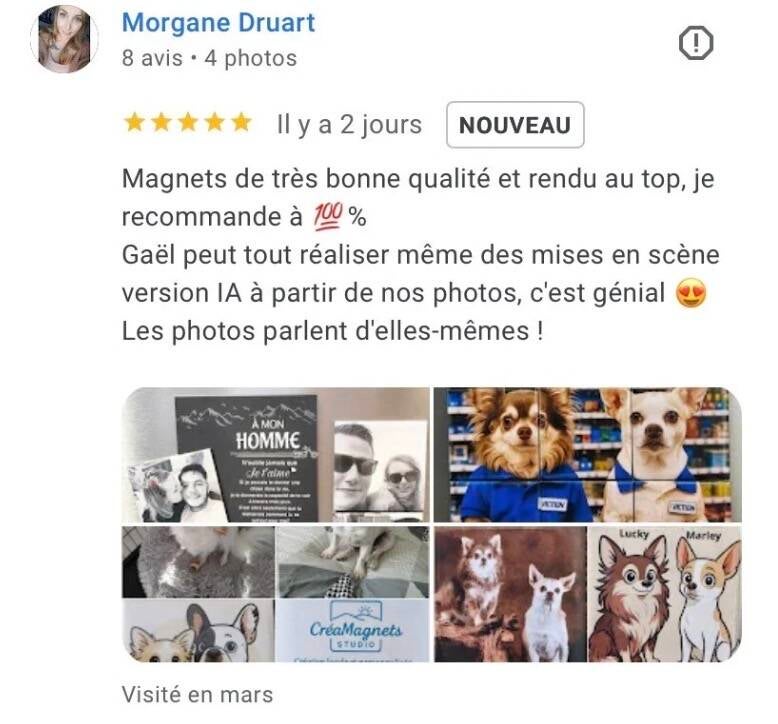Click the red 100 emoji in review
Screen dimensions: 778x724
coord(327,217)
